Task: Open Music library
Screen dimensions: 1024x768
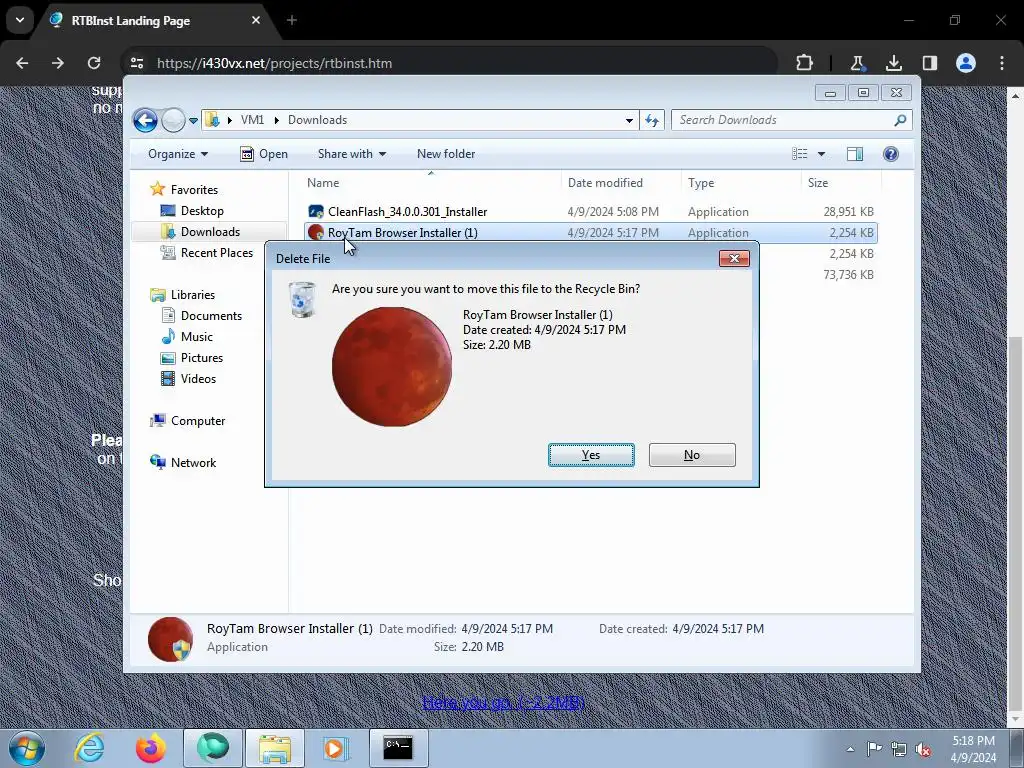Action: [197, 337]
